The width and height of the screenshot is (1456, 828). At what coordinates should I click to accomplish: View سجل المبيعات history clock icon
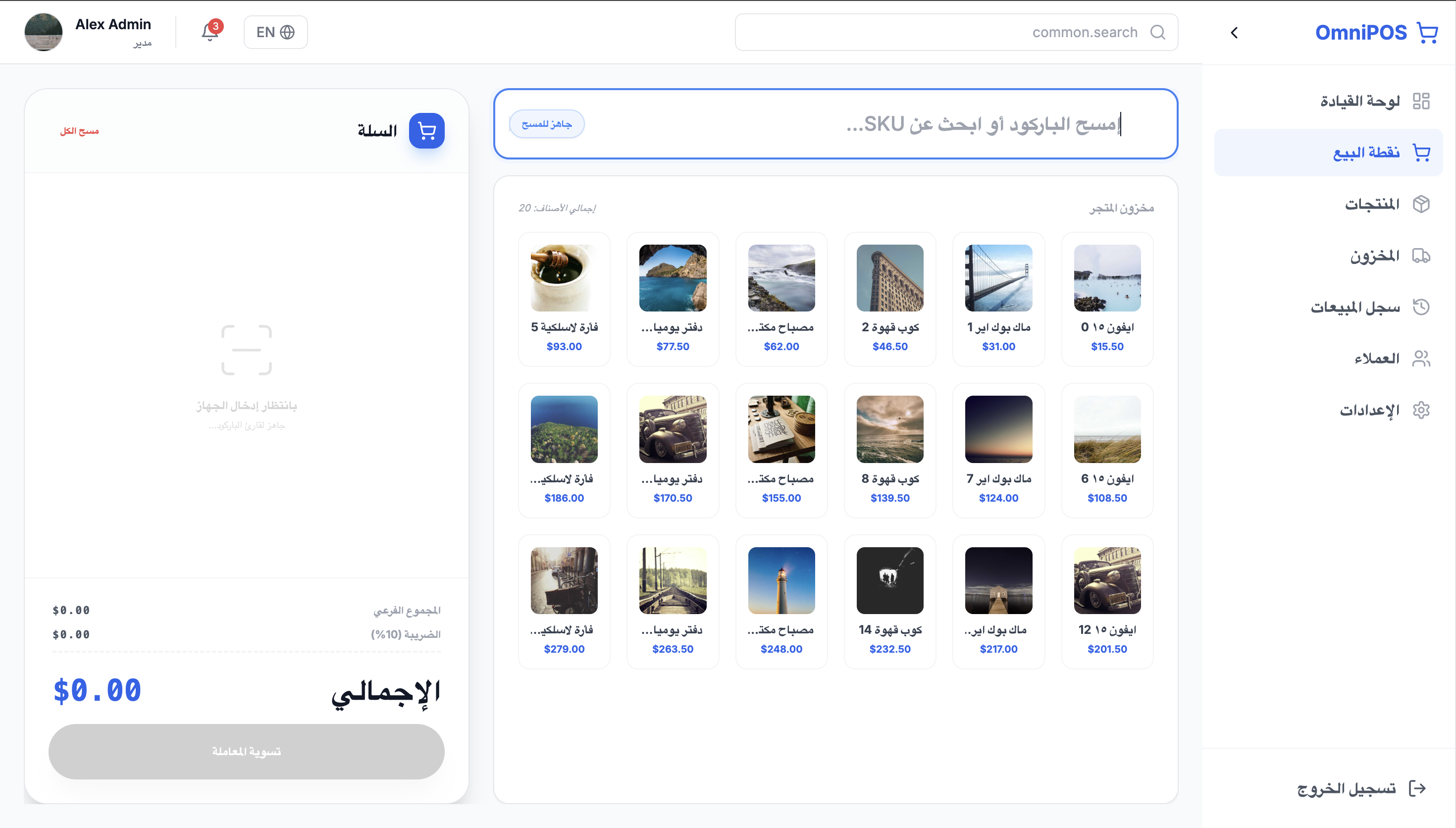pos(1422,307)
